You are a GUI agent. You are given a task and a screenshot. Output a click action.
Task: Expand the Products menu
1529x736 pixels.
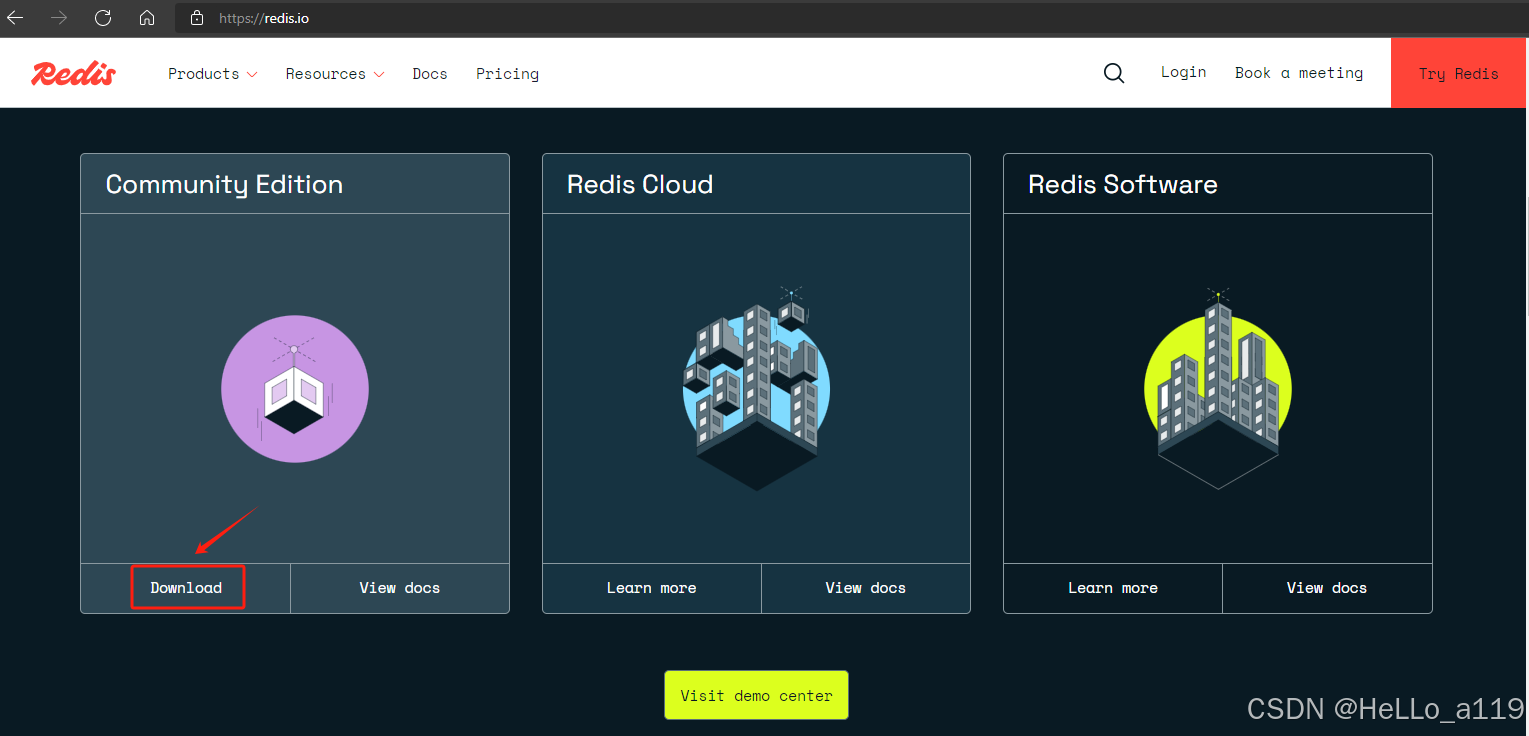[213, 74]
